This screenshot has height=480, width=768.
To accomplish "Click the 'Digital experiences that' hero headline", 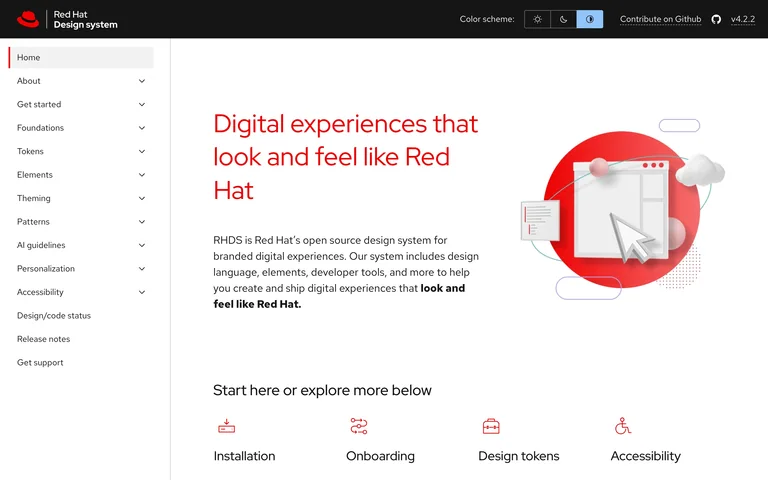I will coord(345,124).
